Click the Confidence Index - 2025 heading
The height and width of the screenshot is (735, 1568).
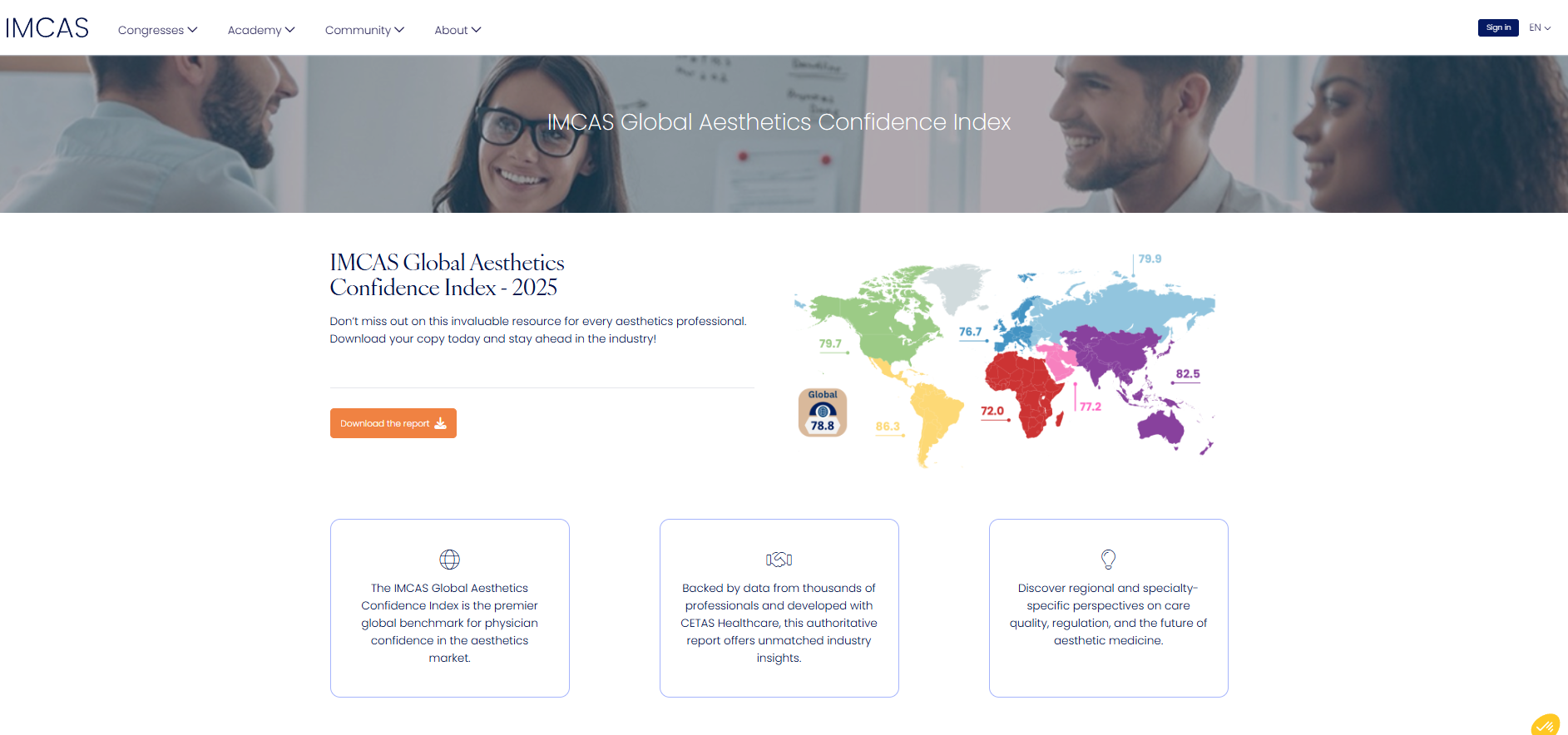point(447,275)
